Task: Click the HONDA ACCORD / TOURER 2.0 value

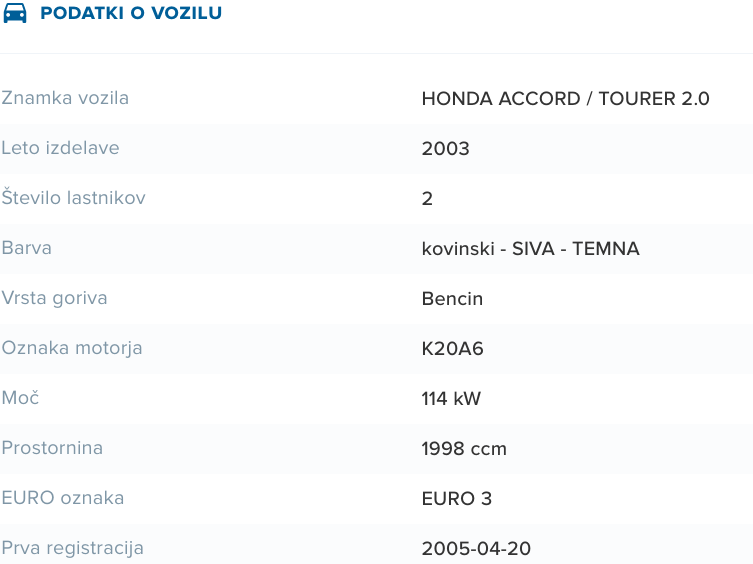Action: (565, 98)
